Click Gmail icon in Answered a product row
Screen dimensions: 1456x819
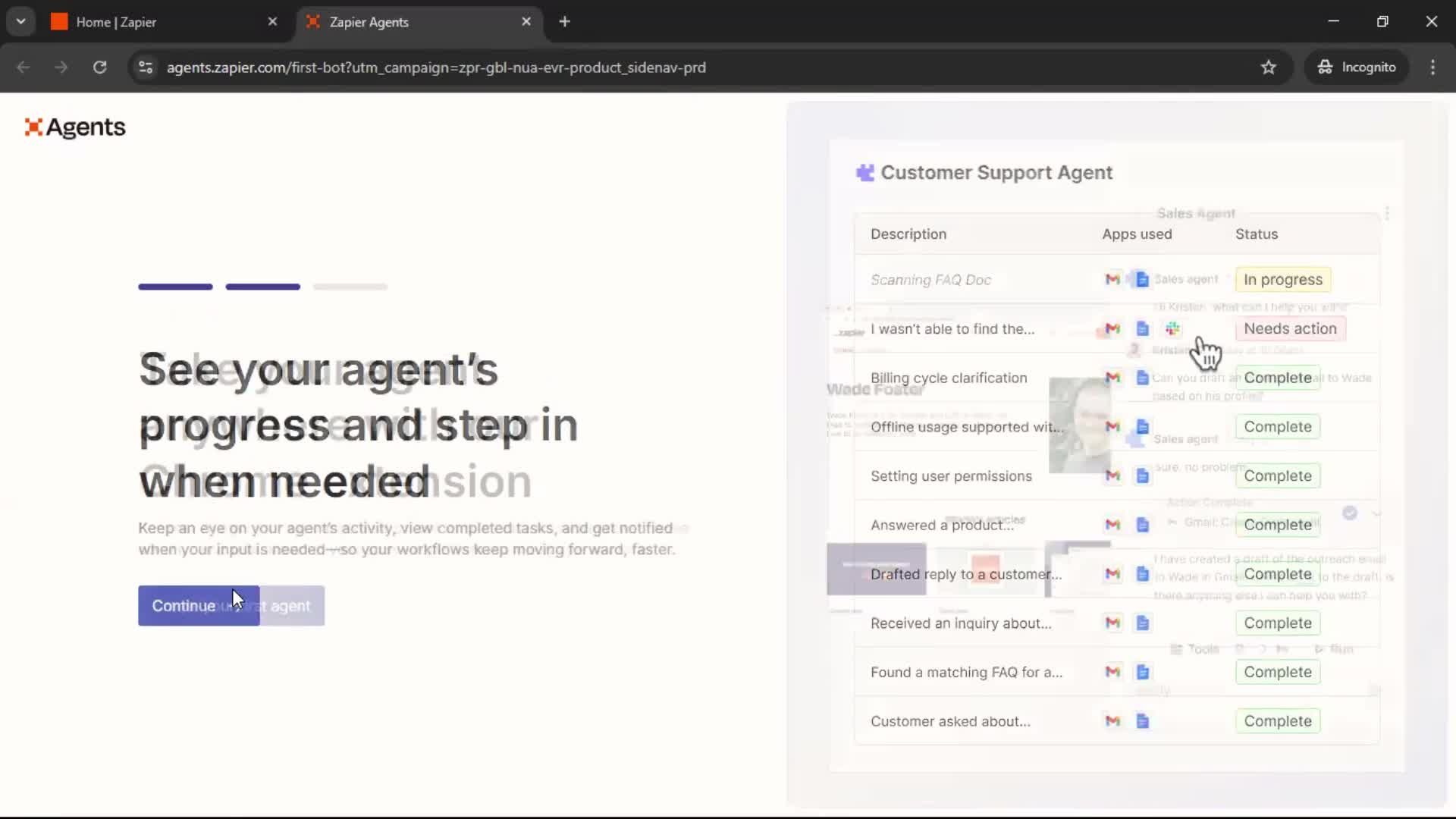coord(1112,525)
